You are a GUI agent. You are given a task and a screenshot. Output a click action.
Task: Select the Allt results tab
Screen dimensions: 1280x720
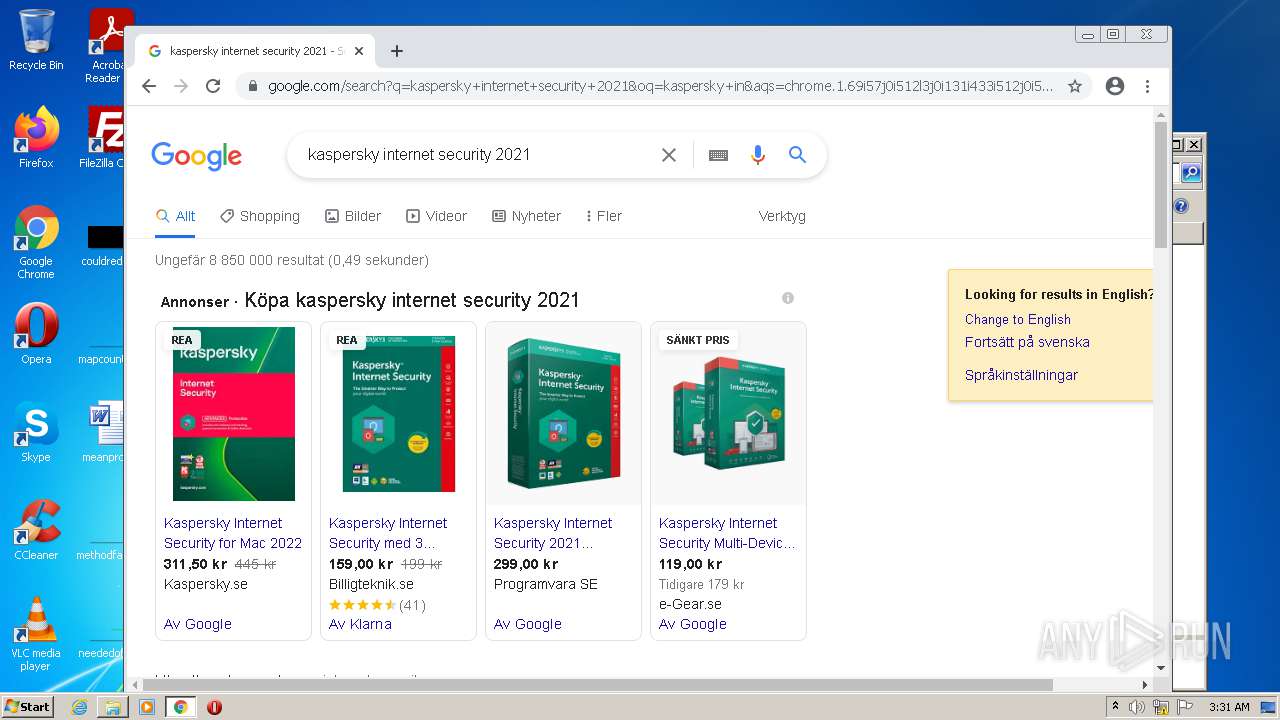175,216
